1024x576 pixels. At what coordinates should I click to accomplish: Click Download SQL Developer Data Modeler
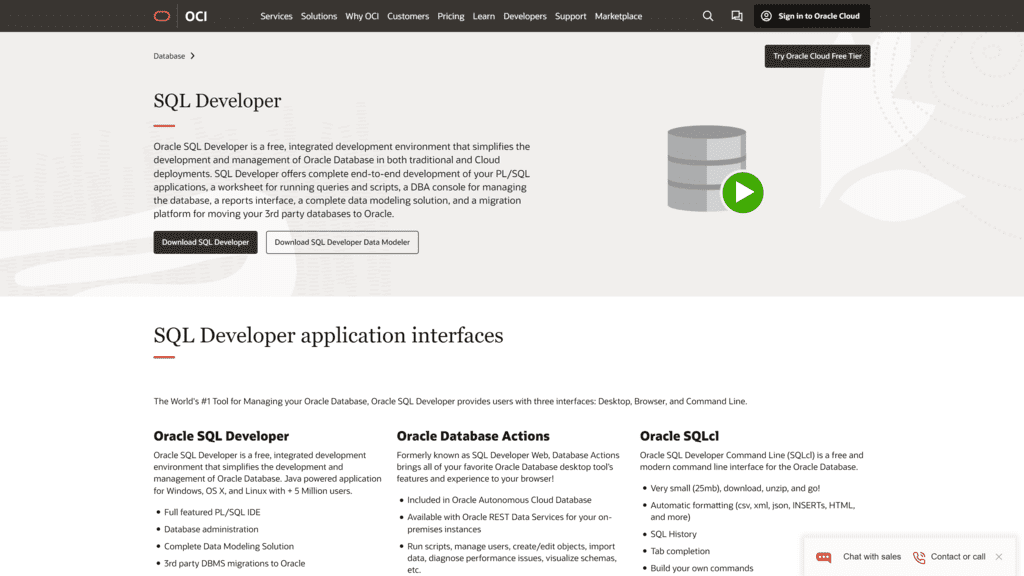coord(342,242)
